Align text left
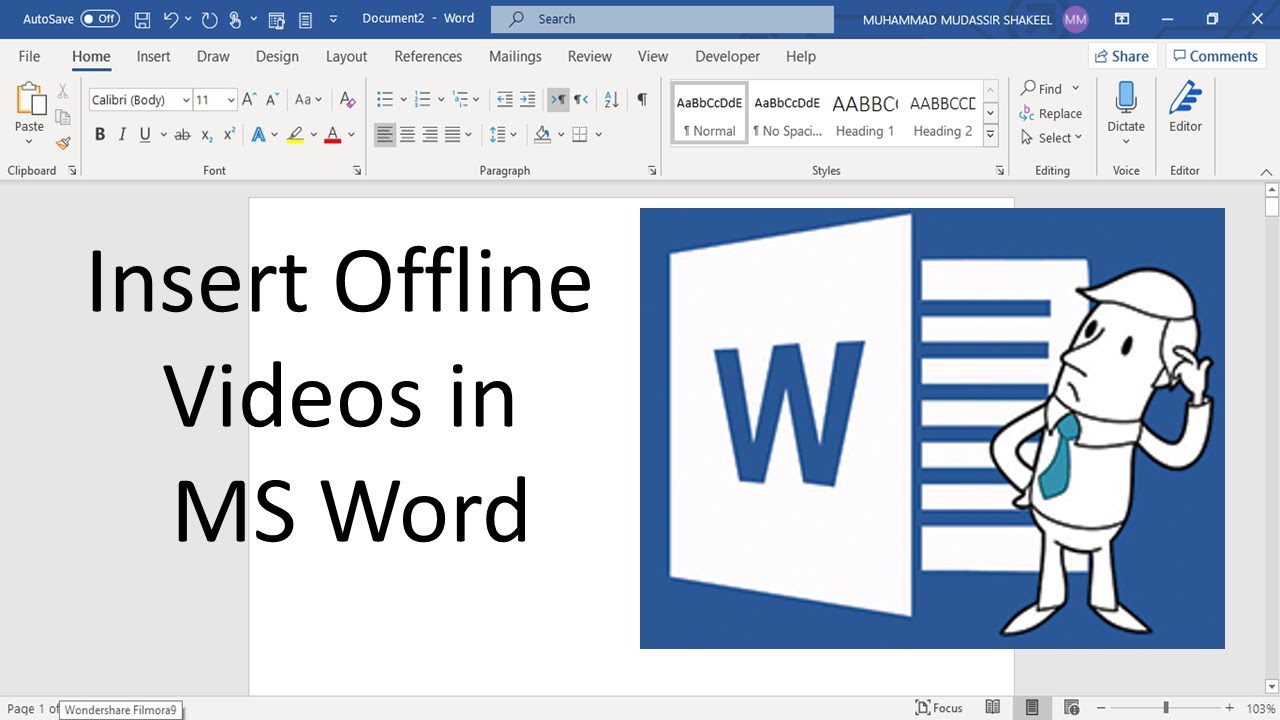 coord(385,135)
